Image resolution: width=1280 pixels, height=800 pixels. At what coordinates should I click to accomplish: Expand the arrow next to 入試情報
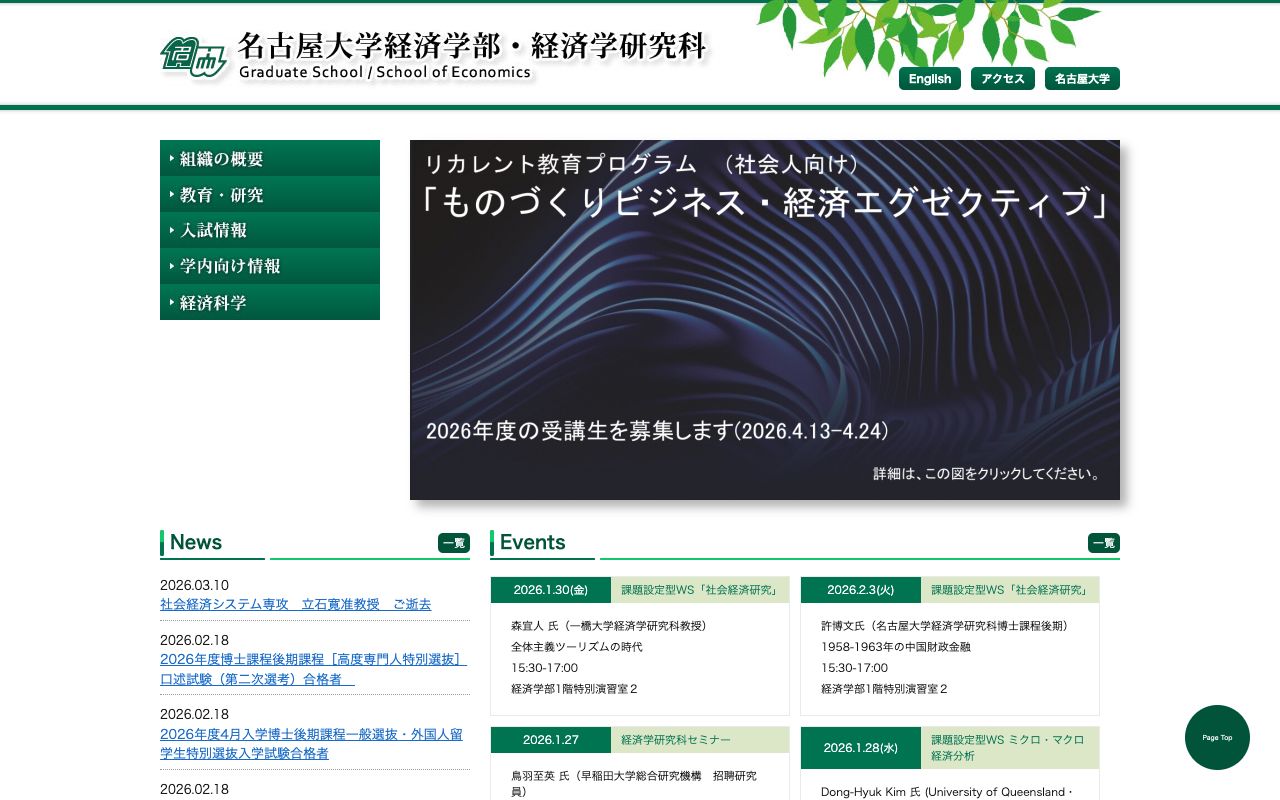coord(172,230)
